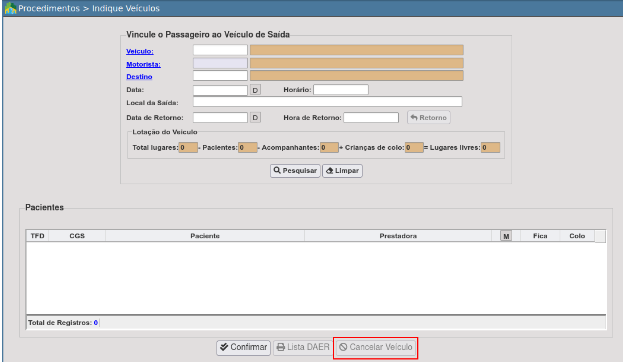Click the M button in table header
Screen dimensions: 623x362
click(x=506, y=236)
